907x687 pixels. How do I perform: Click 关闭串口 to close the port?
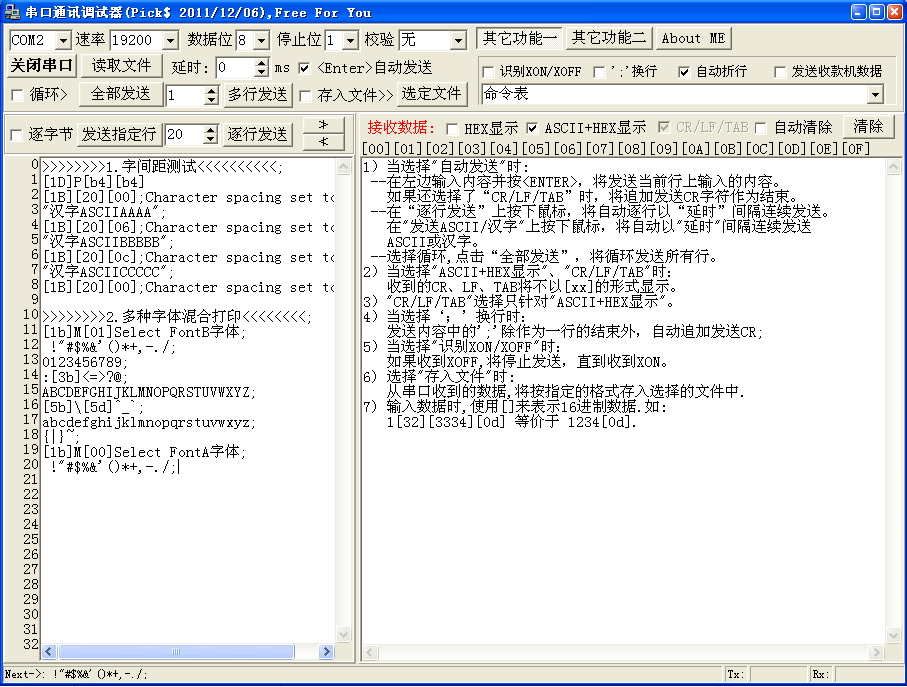(42, 66)
